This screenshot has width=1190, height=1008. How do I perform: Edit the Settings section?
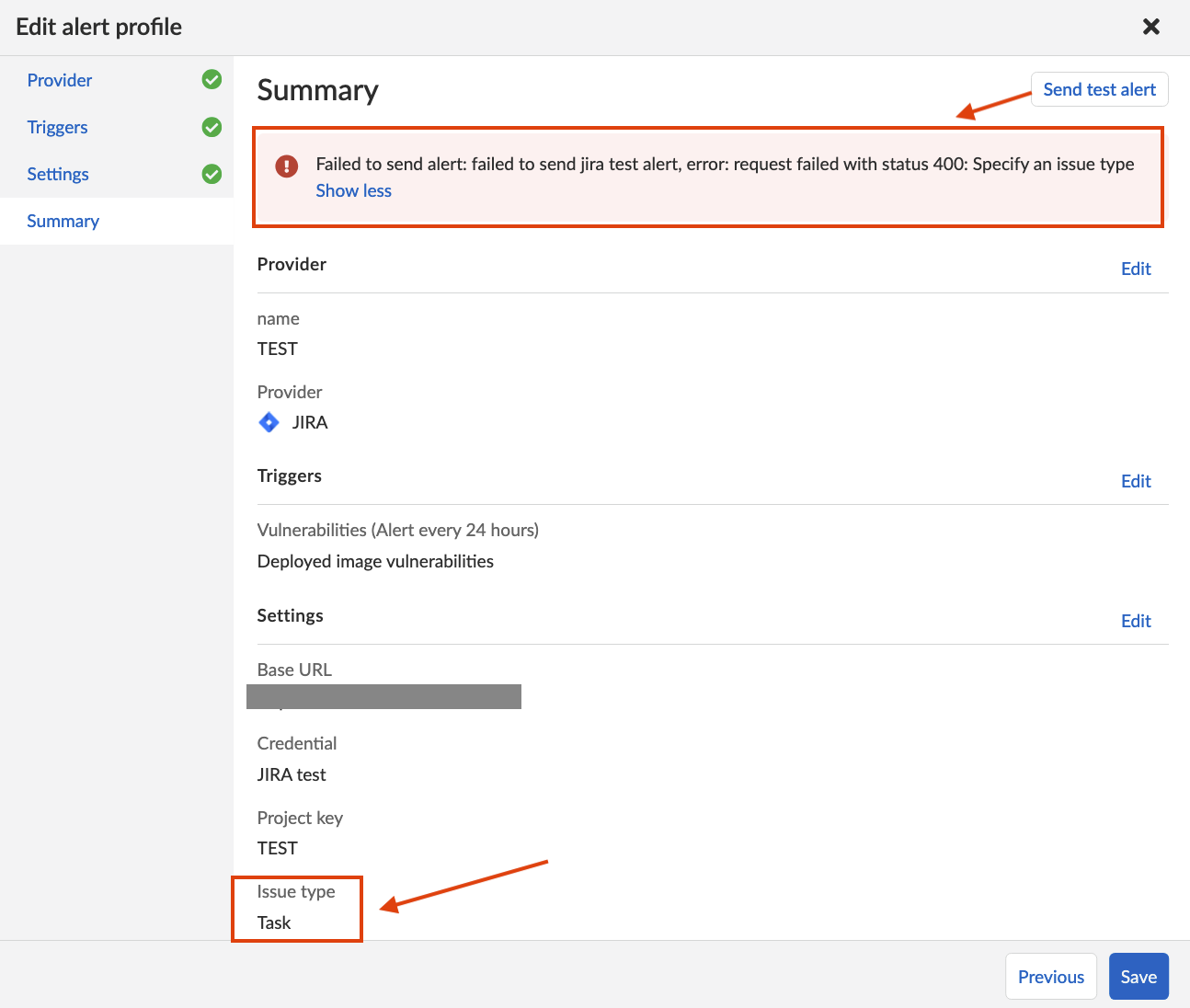pyautogui.click(x=1136, y=621)
